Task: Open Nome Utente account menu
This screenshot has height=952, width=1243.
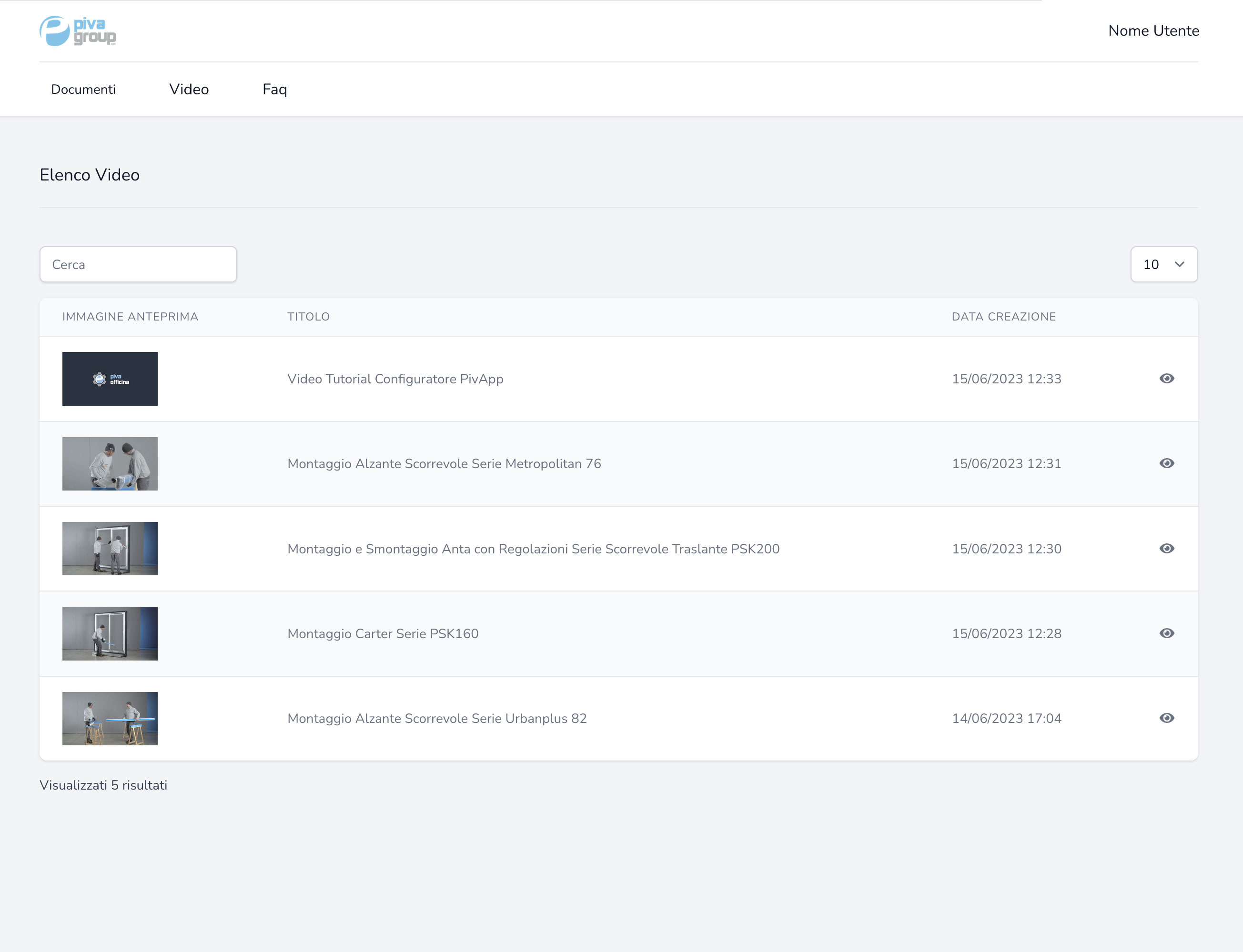Action: pyautogui.click(x=1153, y=30)
